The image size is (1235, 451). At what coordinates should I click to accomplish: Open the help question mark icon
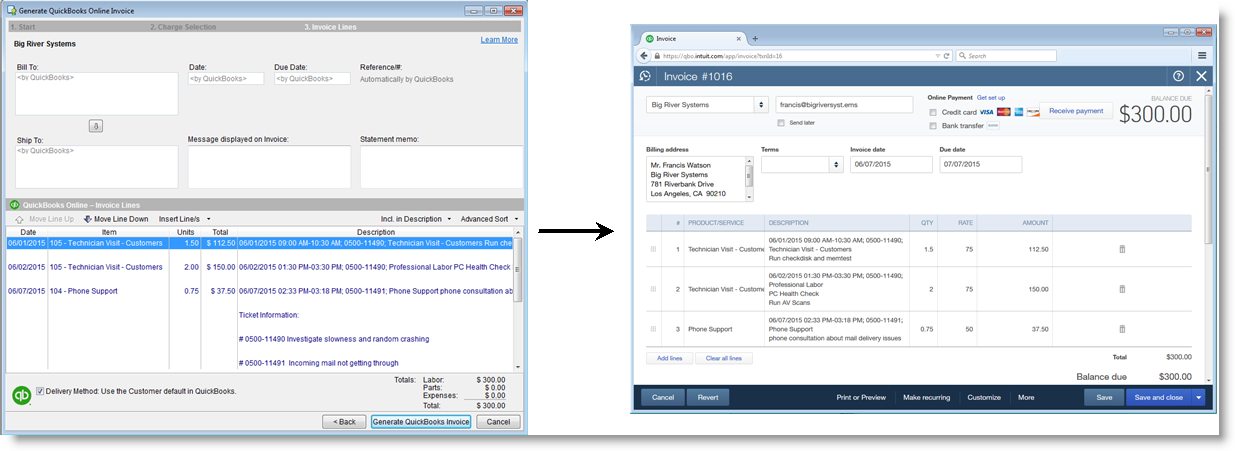pyautogui.click(x=1178, y=76)
